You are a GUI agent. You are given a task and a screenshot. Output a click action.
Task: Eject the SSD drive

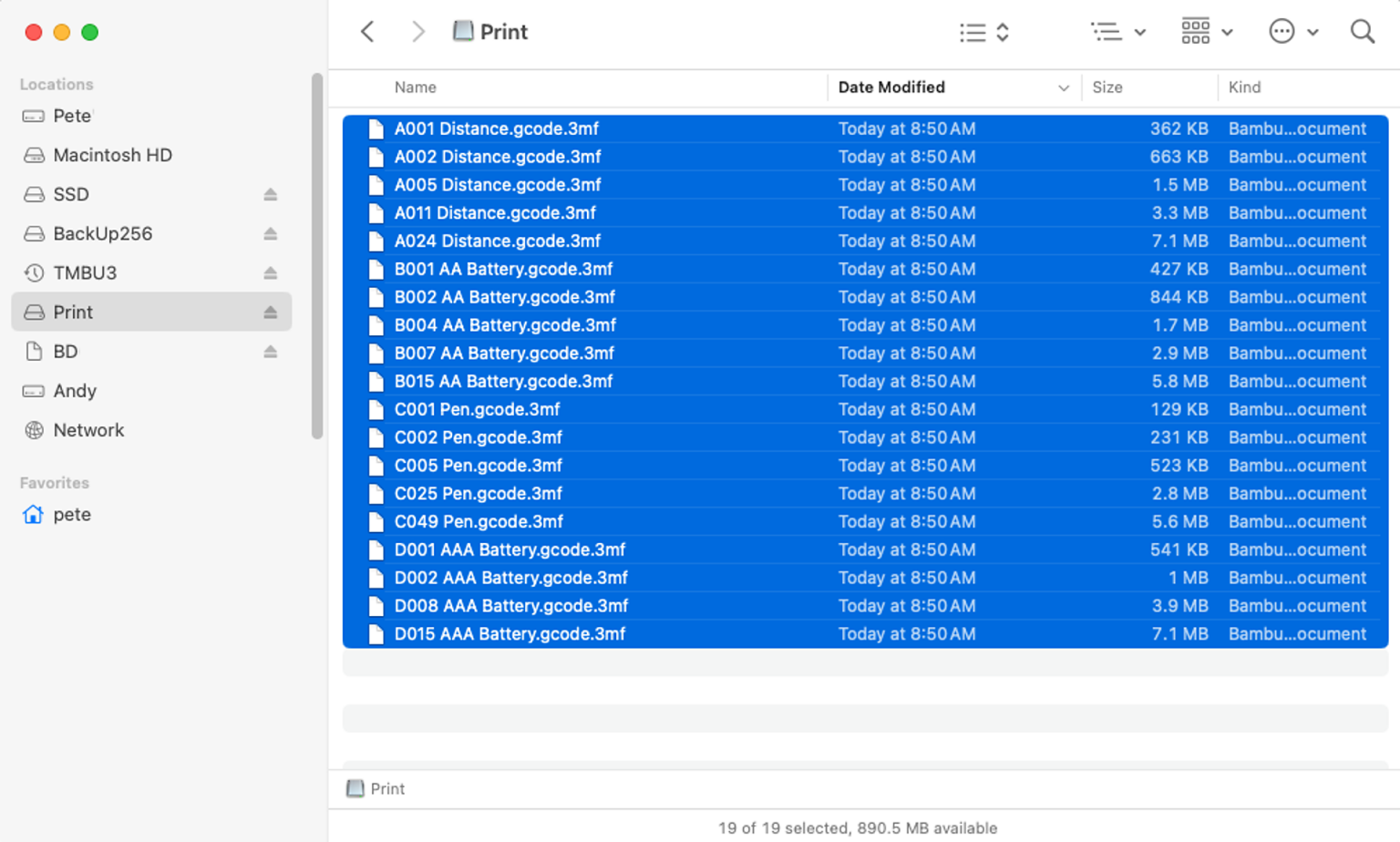(x=271, y=195)
